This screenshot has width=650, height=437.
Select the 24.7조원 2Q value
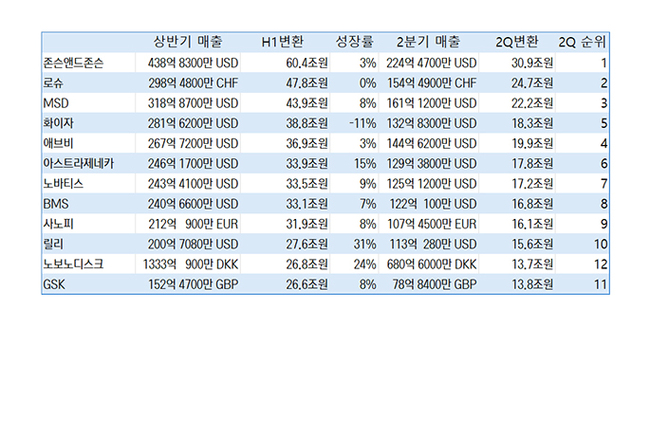pyautogui.click(x=532, y=83)
